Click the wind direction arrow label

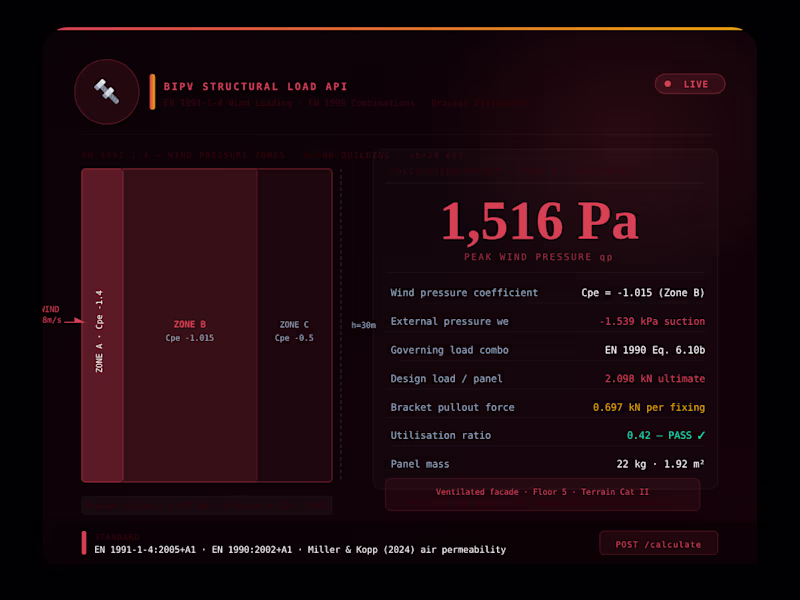click(x=52, y=315)
